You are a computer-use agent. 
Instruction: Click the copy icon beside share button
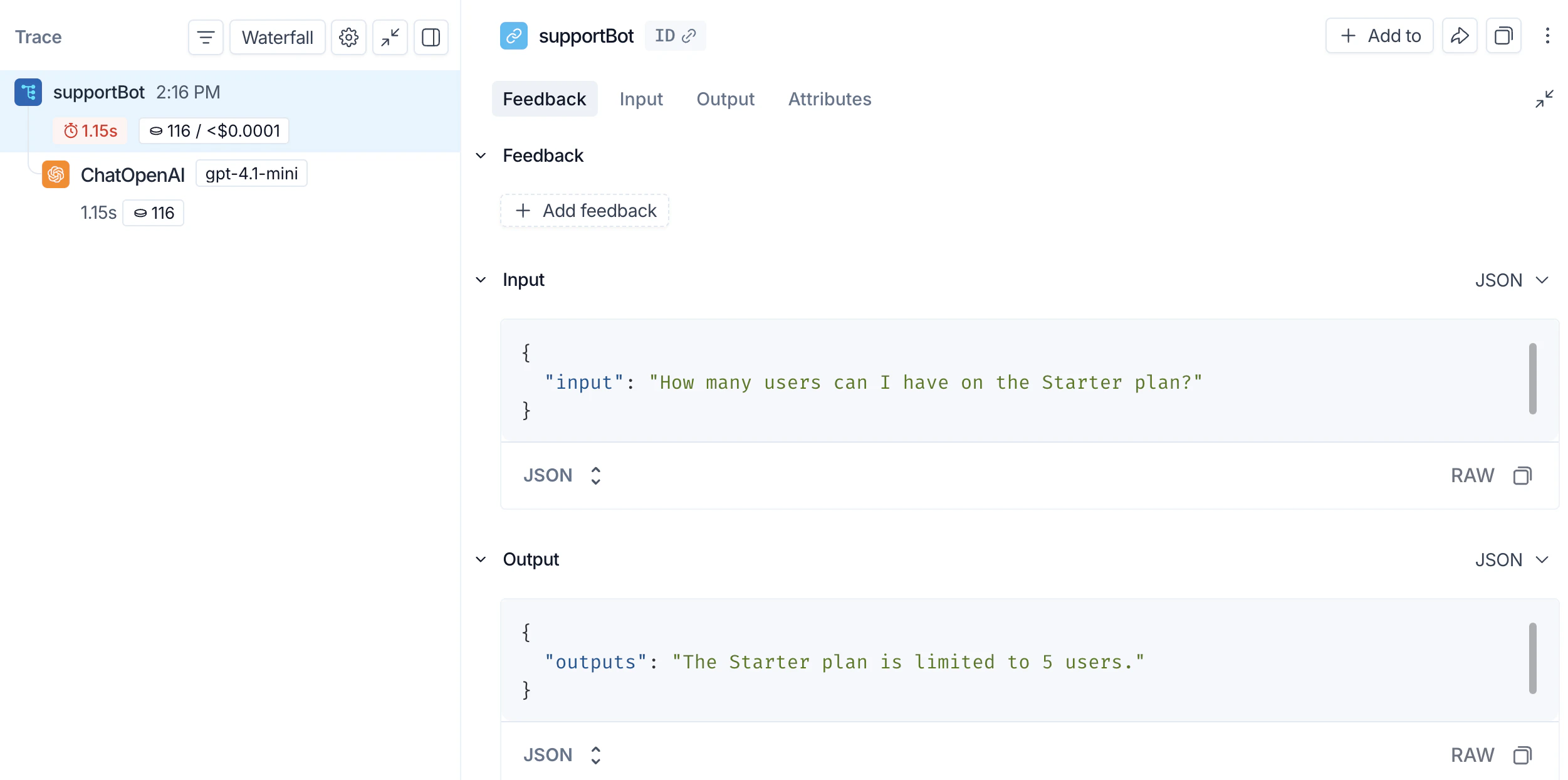(x=1503, y=36)
